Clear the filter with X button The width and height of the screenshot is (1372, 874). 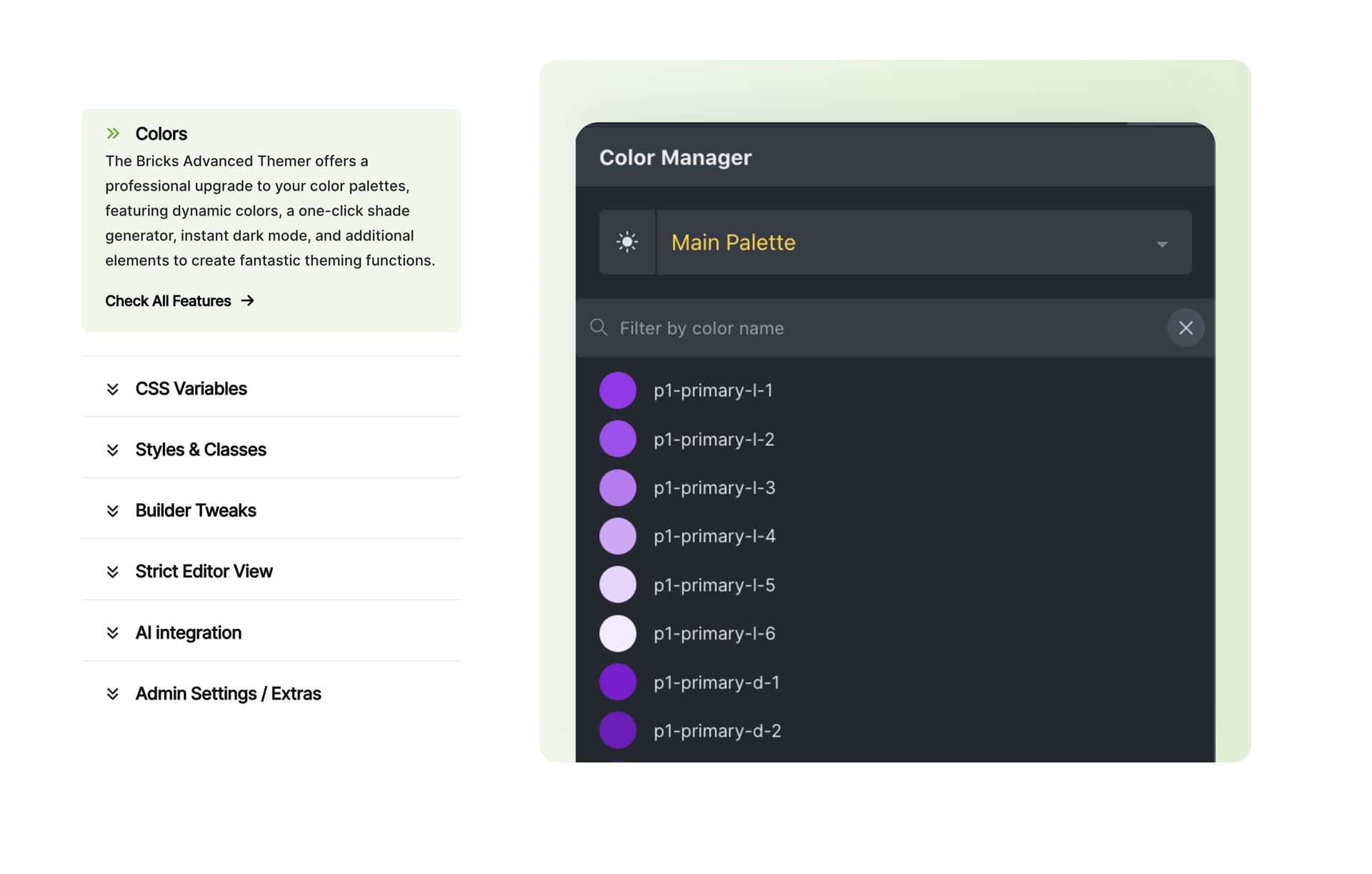[x=1185, y=327]
